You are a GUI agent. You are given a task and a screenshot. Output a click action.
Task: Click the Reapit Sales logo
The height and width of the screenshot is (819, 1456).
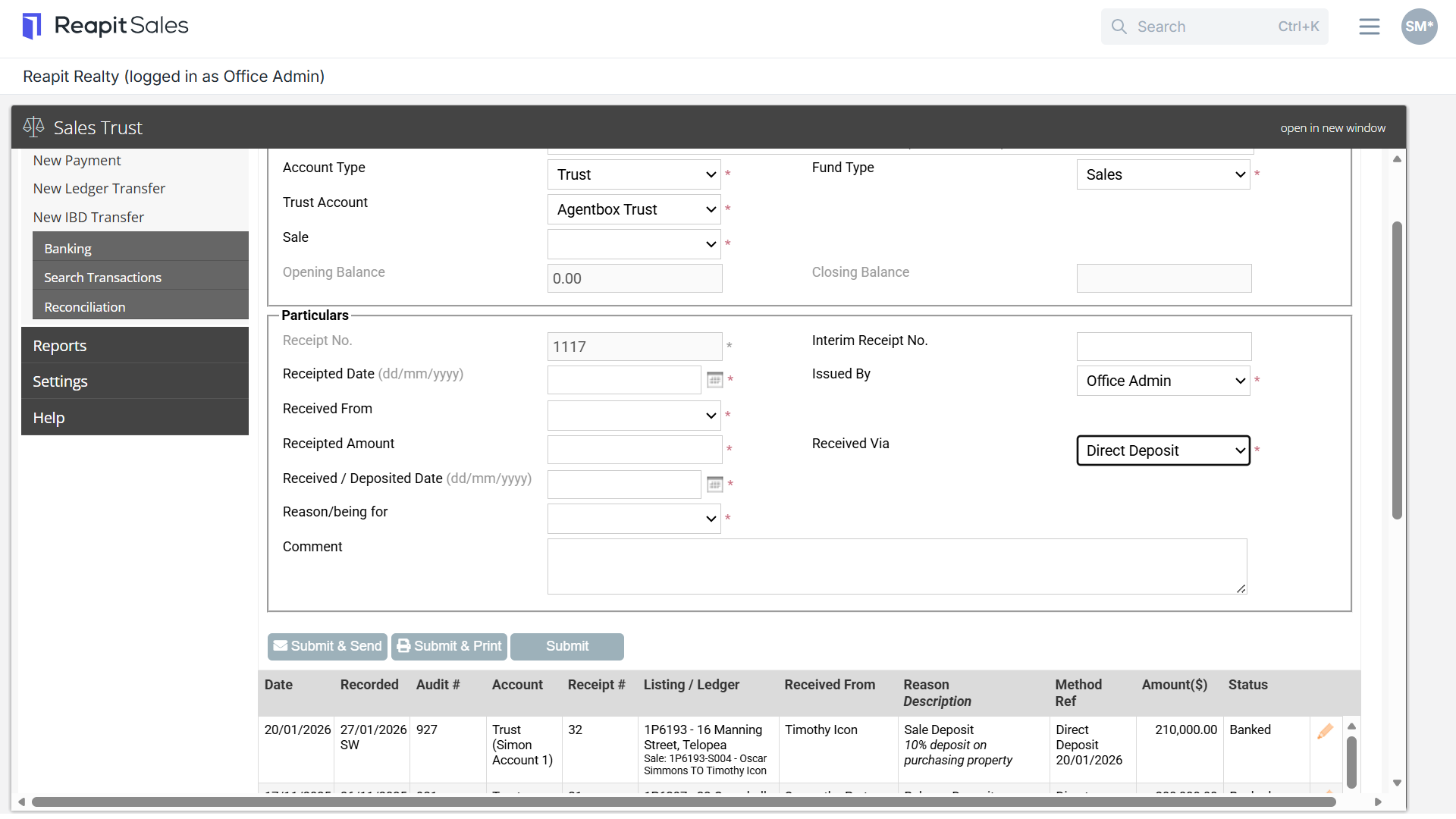click(x=105, y=26)
